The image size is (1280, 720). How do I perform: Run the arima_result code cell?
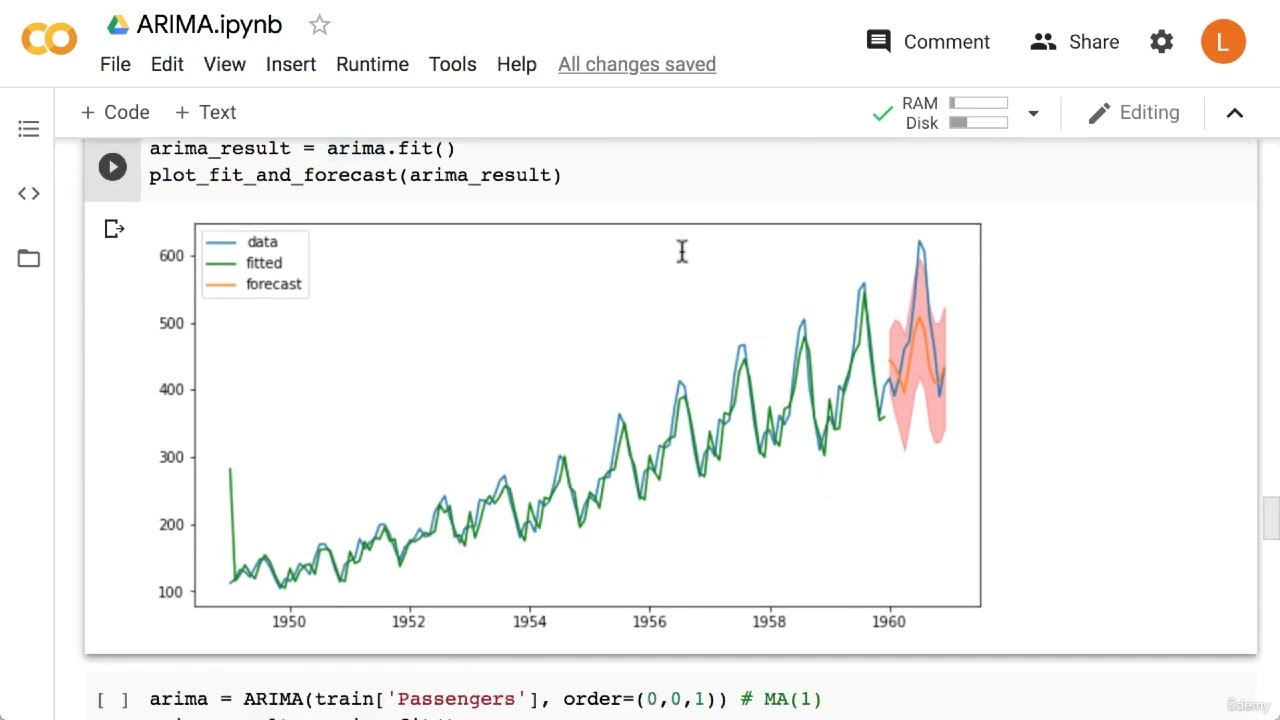coord(112,167)
